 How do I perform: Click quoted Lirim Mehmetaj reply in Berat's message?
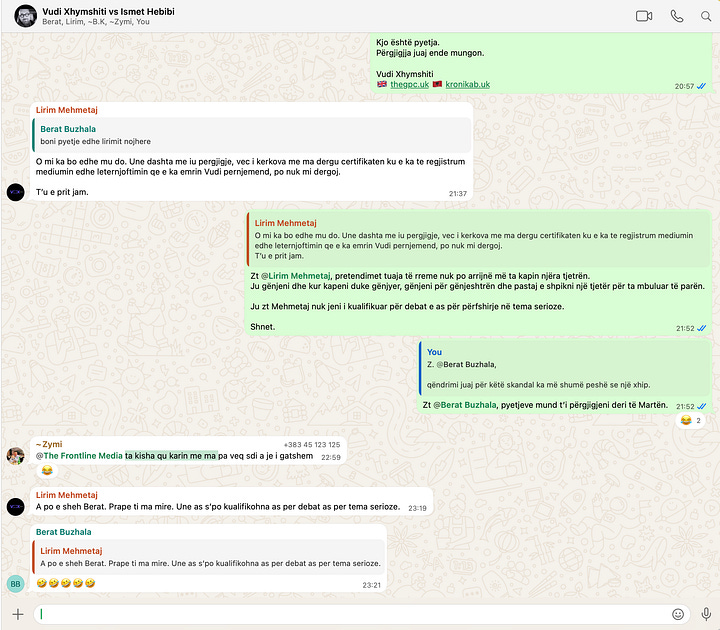coord(208,557)
